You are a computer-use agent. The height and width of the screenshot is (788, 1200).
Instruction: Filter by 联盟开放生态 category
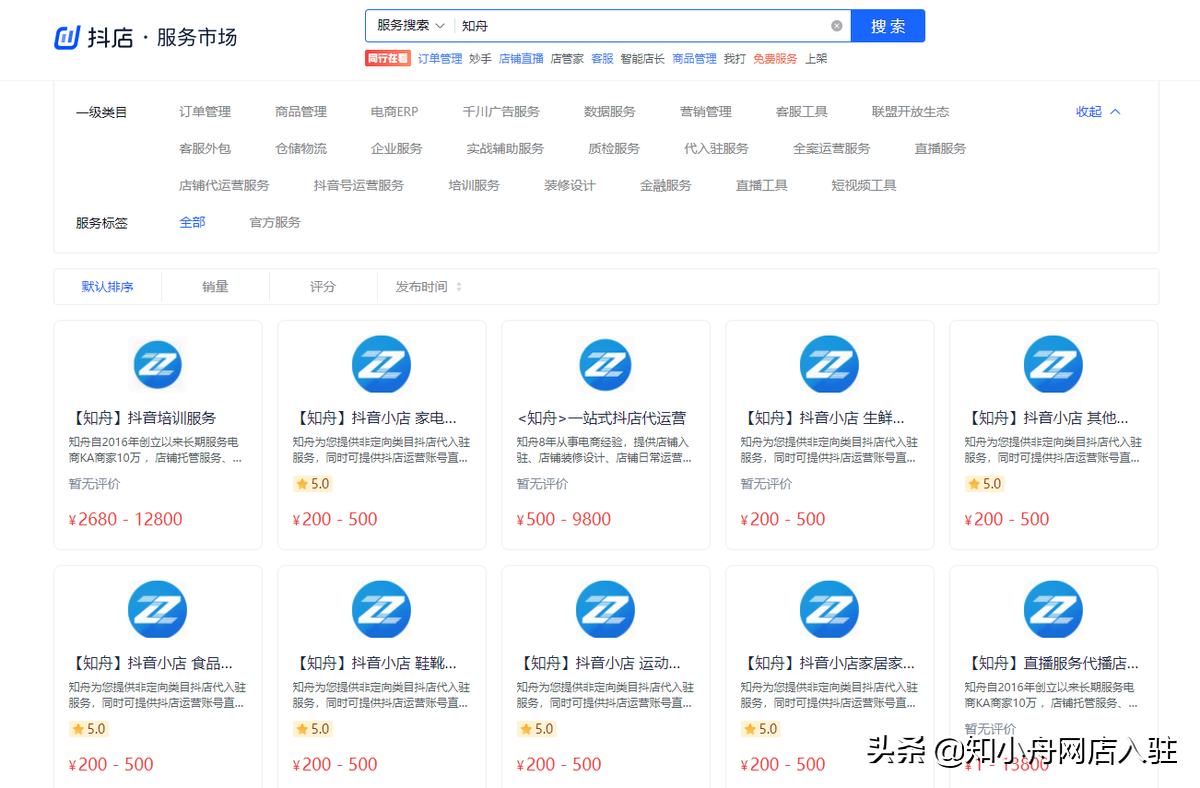[911, 112]
